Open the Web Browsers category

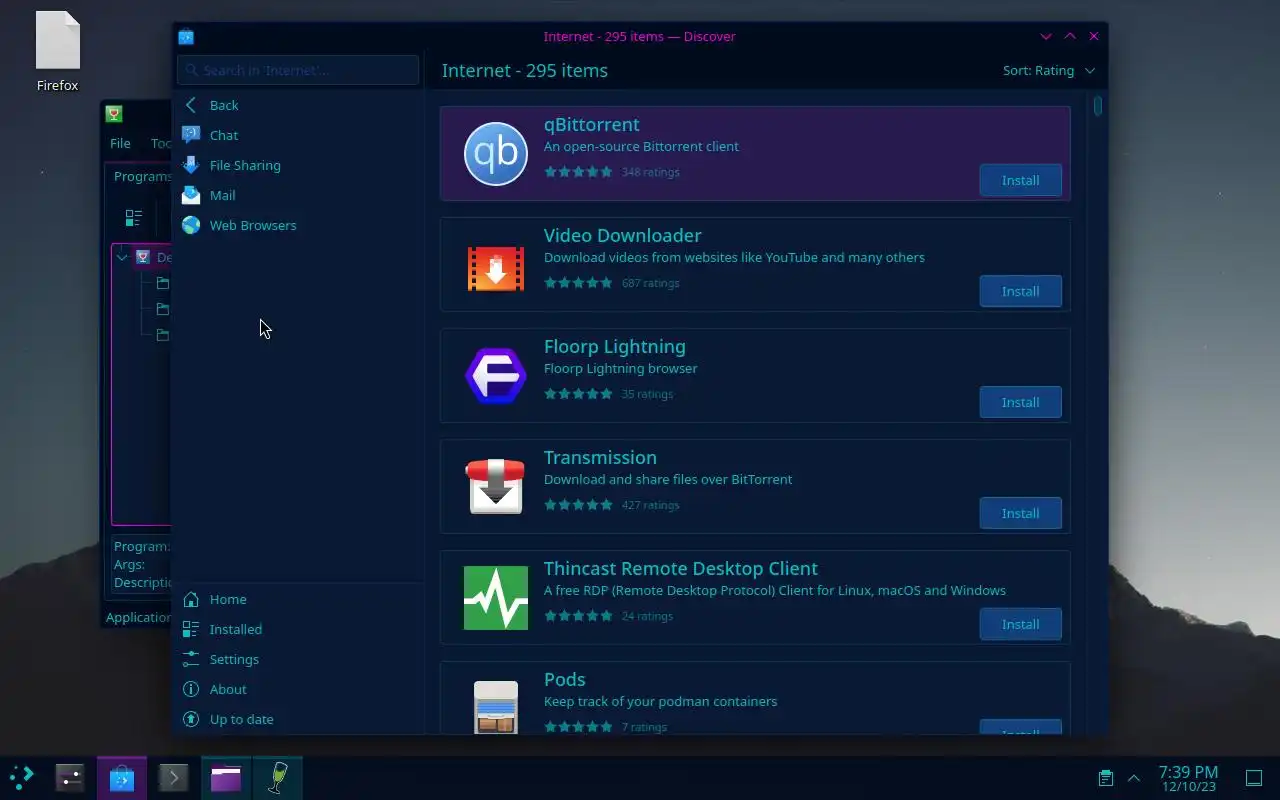pos(298,225)
